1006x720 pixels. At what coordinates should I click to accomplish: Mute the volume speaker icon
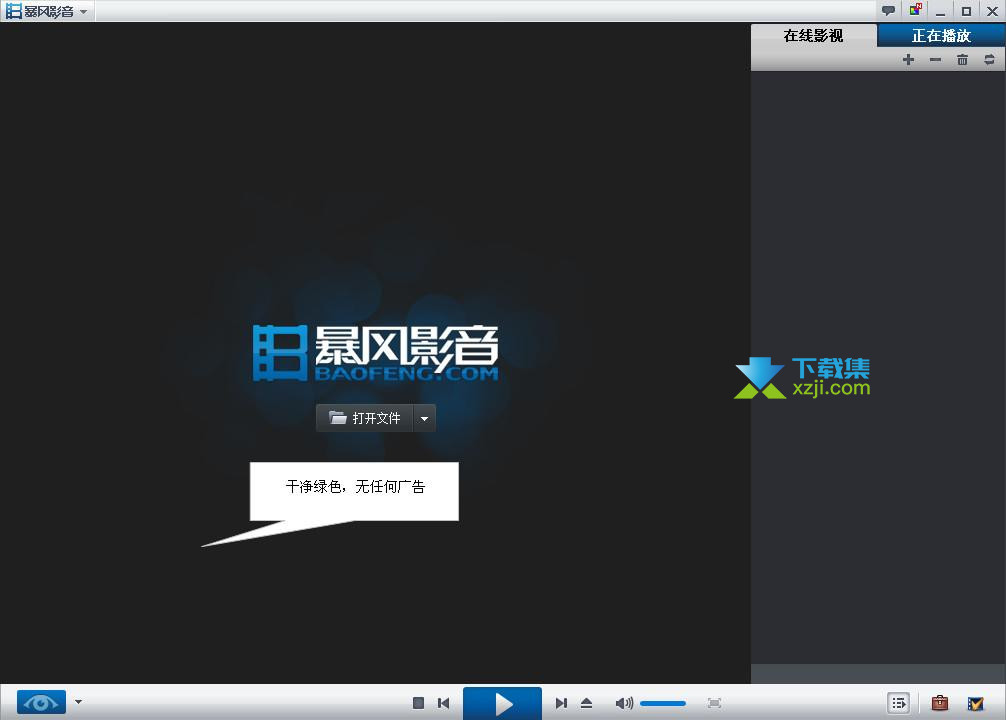(x=624, y=703)
